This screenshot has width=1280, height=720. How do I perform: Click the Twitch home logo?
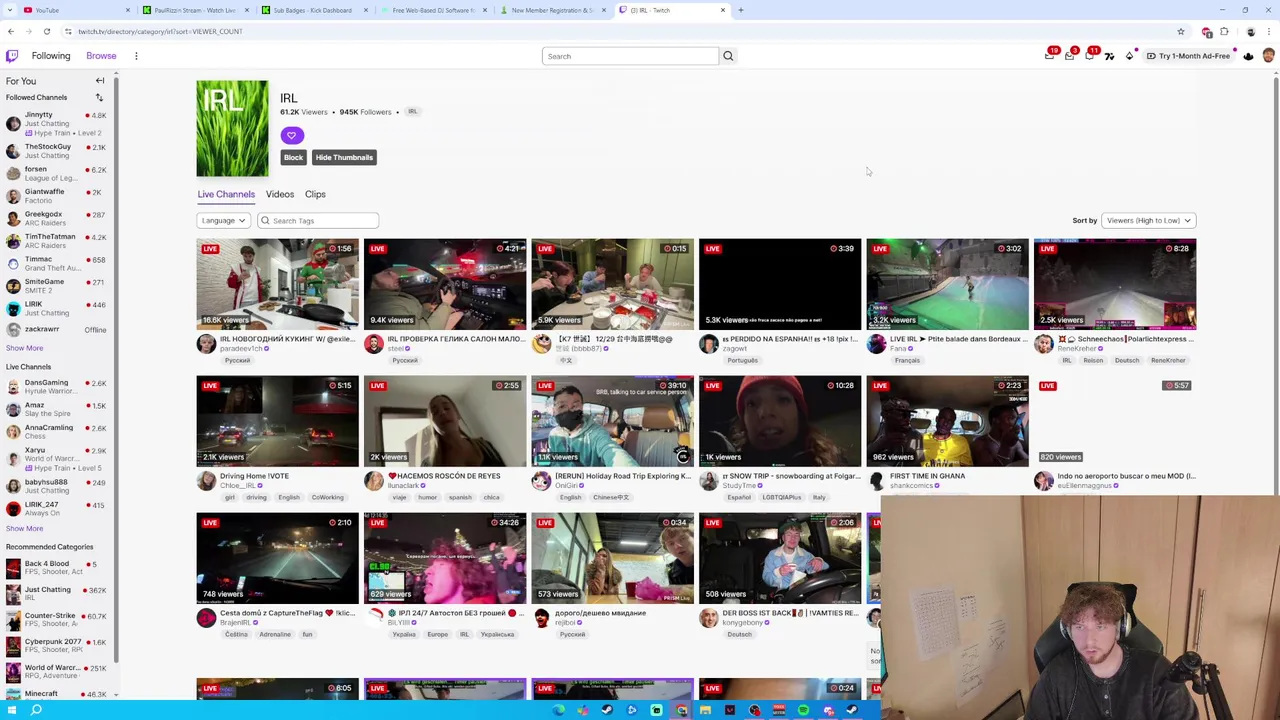click(12, 56)
